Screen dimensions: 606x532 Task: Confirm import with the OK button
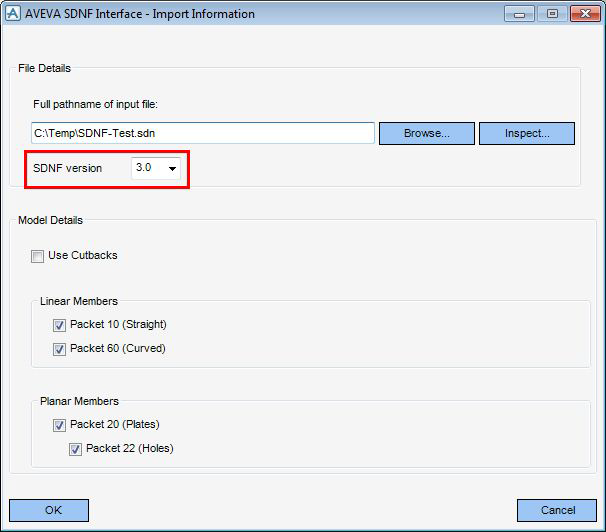click(49, 510)
